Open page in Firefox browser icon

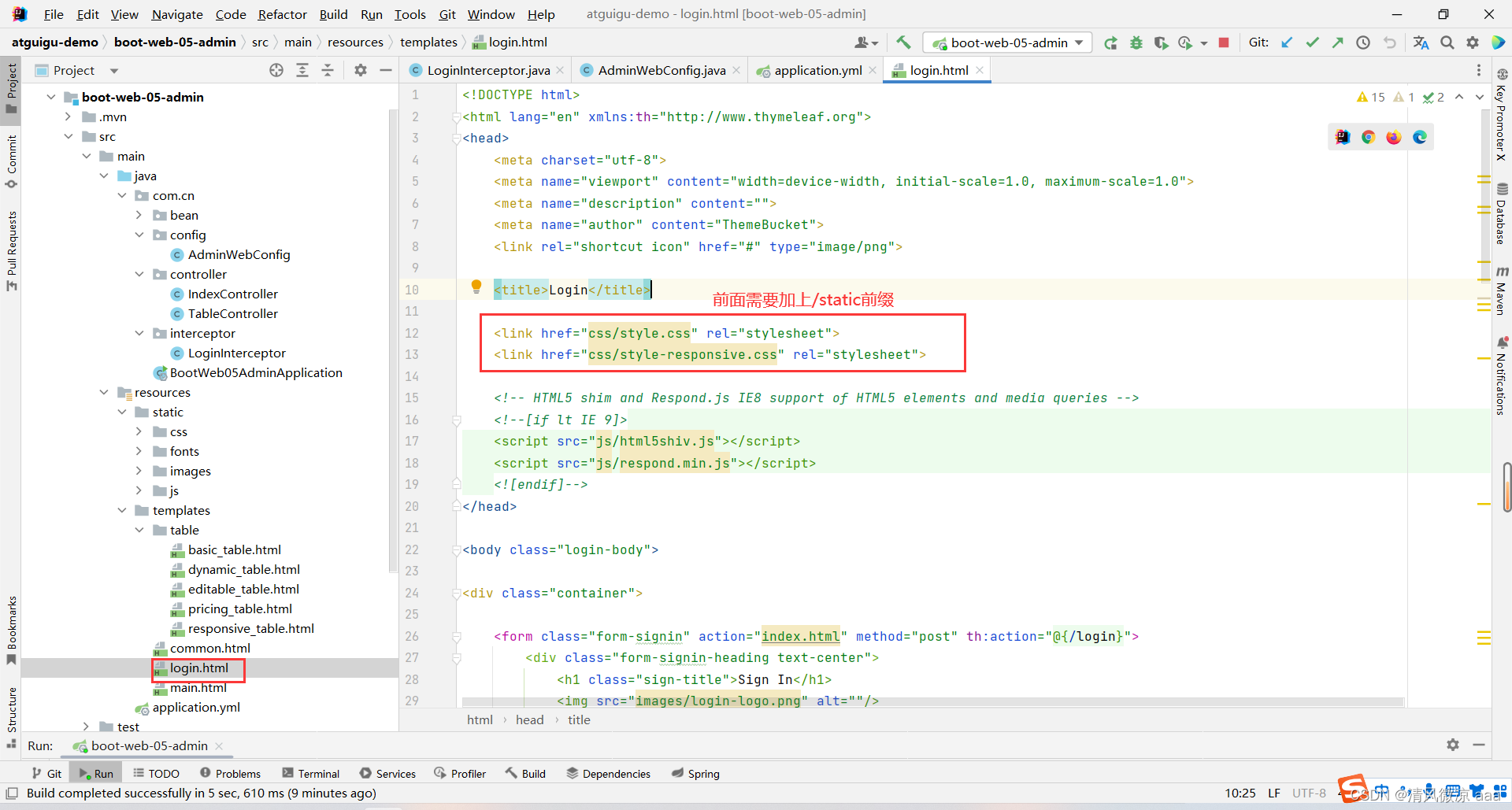(x=1394, y=137)
